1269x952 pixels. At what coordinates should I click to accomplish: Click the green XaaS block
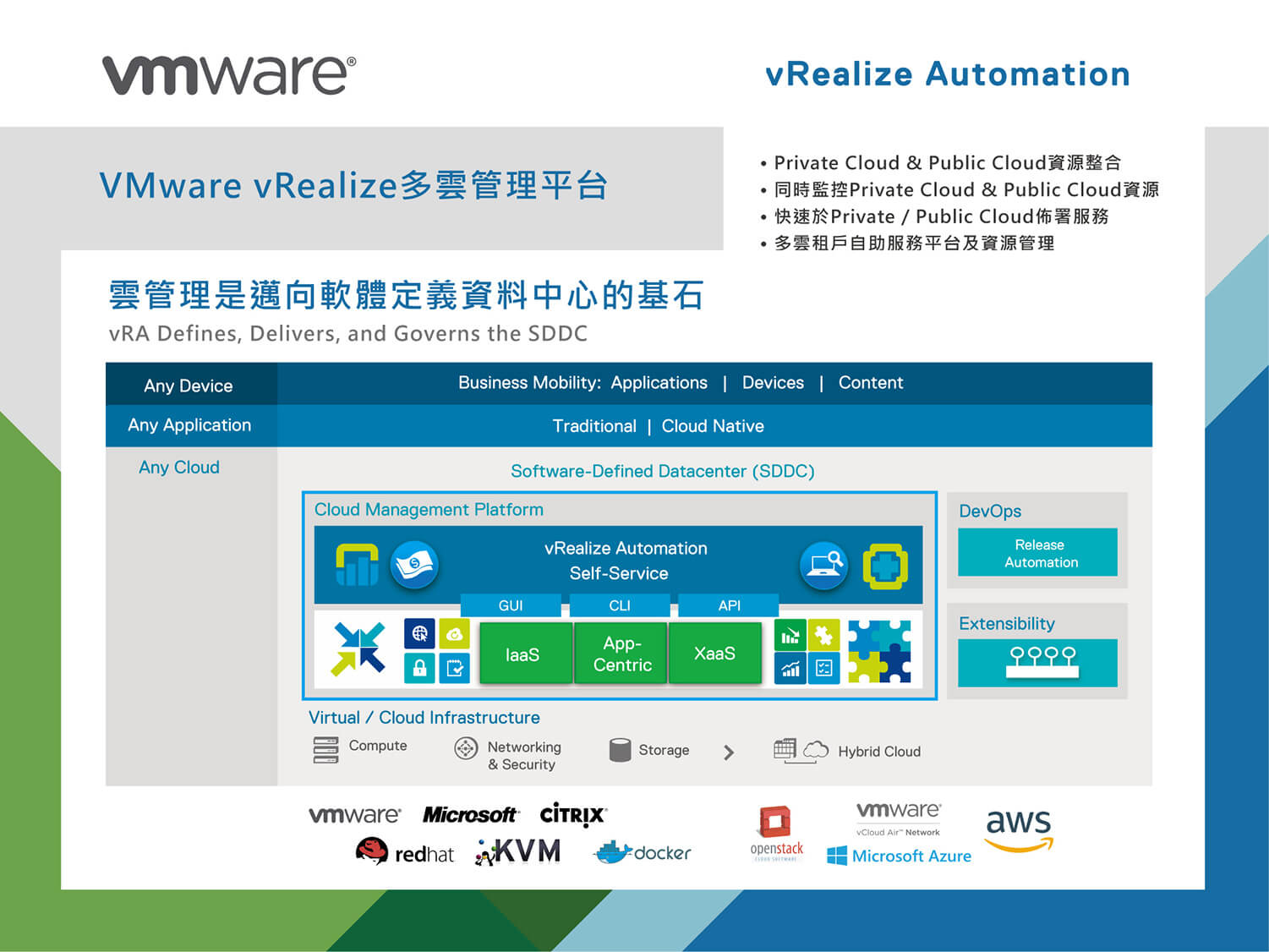(715, 654)
